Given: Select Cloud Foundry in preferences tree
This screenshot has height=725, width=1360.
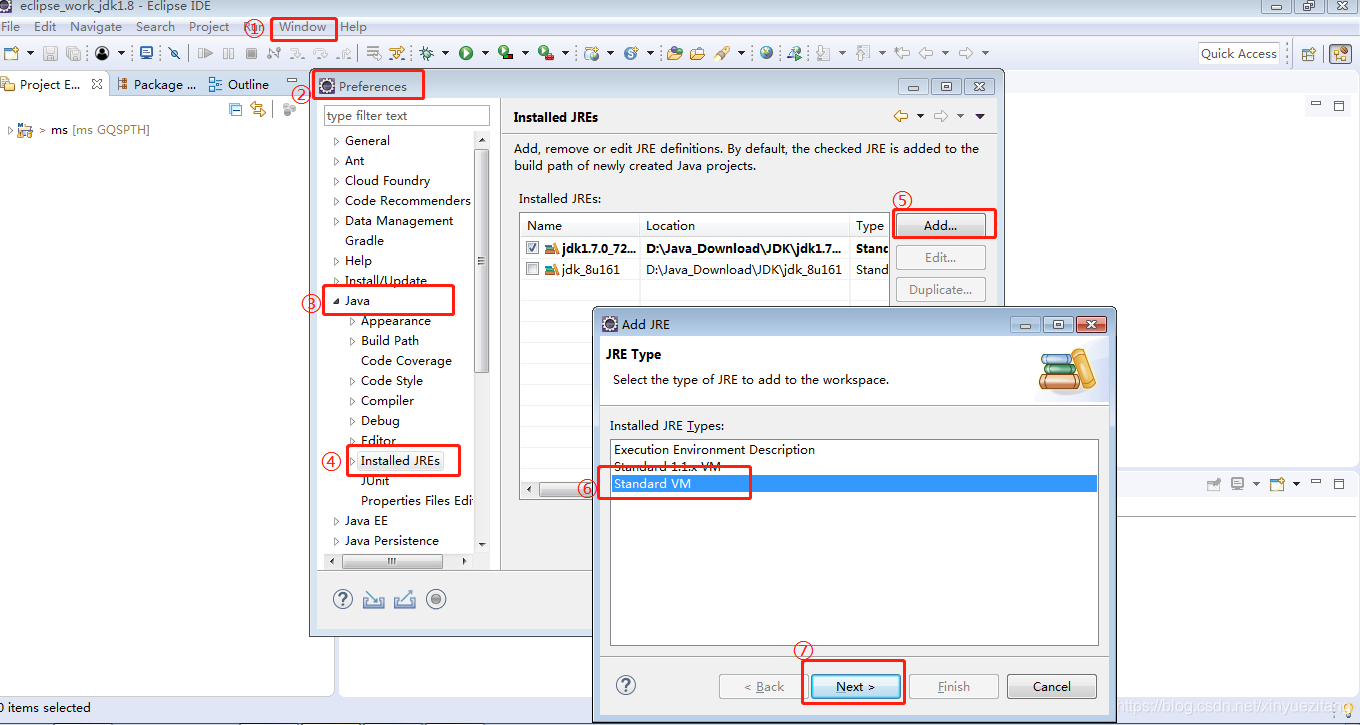Looking at the screenshot, I should click(x=387, y=181).
